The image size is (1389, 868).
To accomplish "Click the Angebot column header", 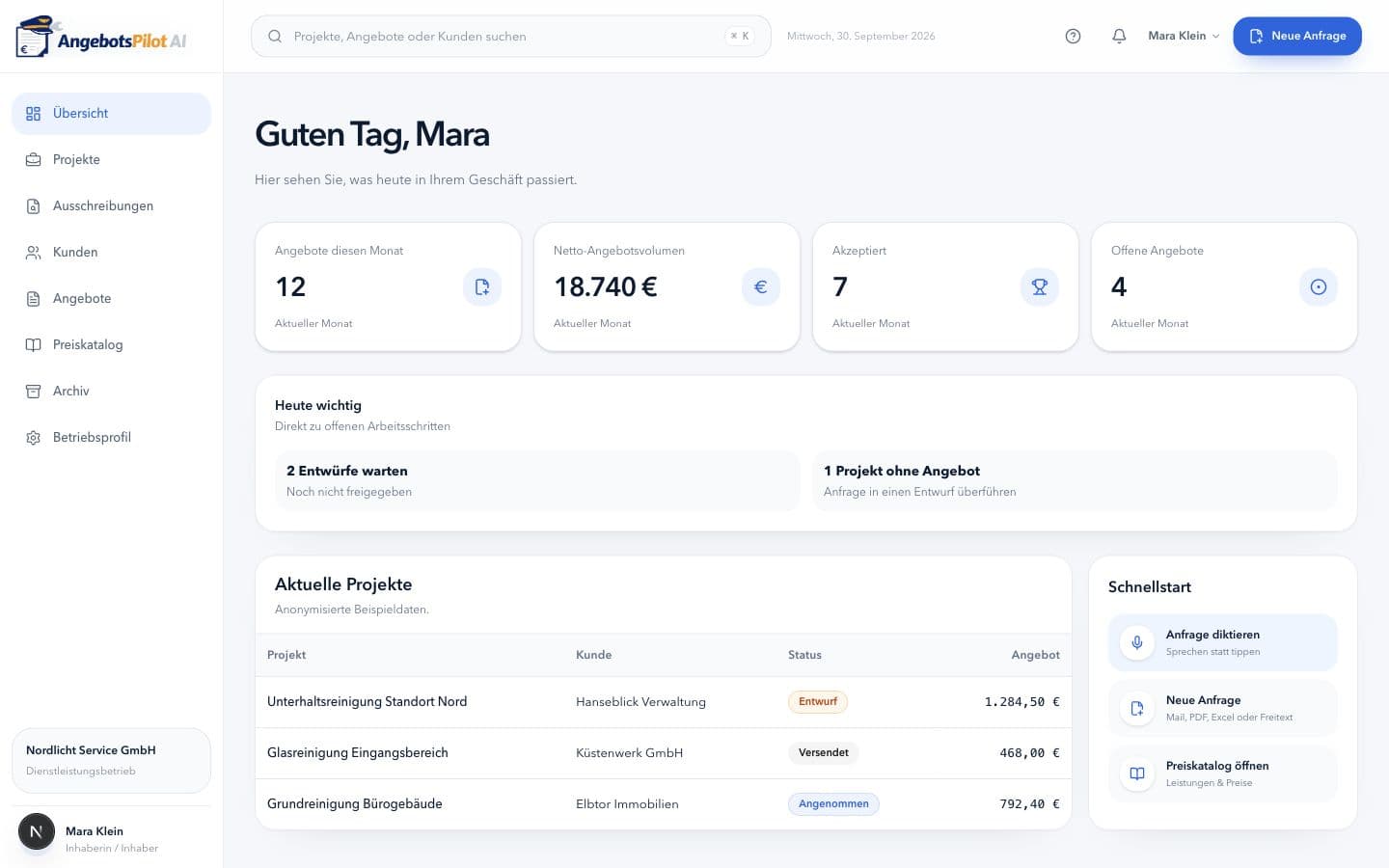I will pos(1035,655).
